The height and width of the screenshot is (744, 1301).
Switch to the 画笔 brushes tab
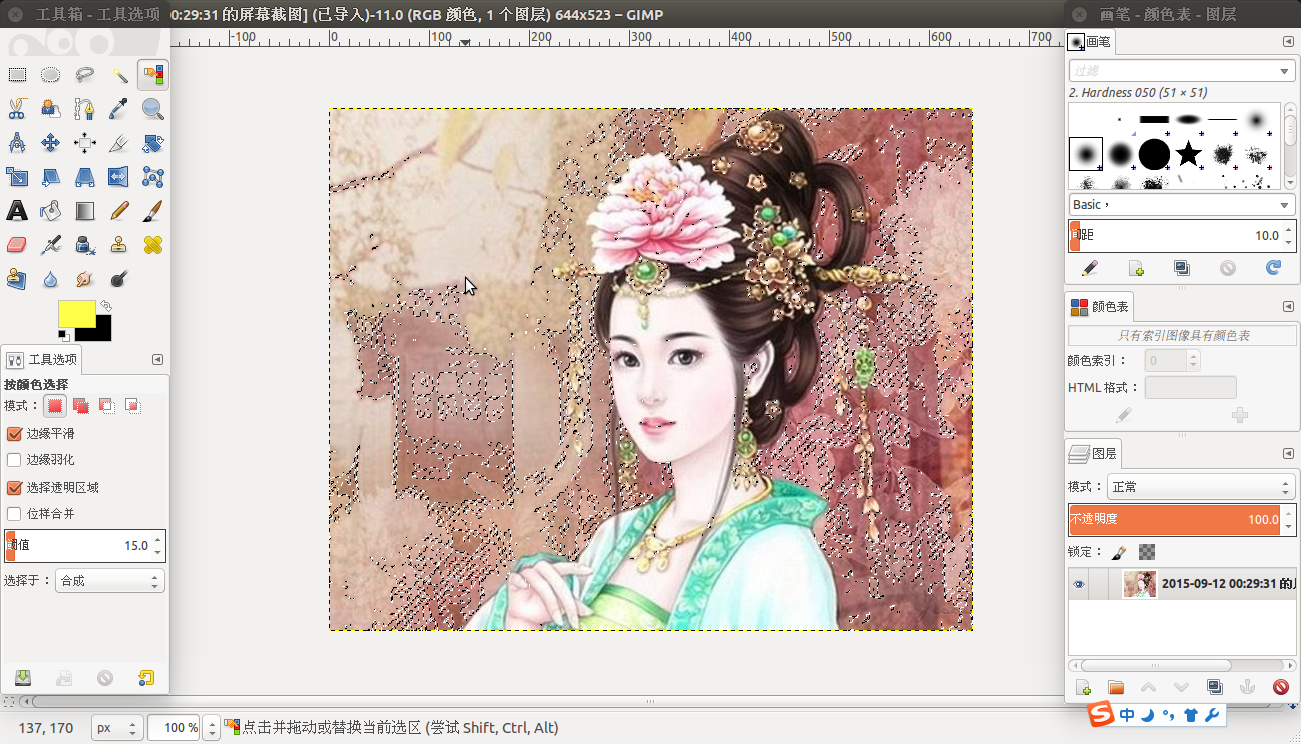pos(1090,42)
